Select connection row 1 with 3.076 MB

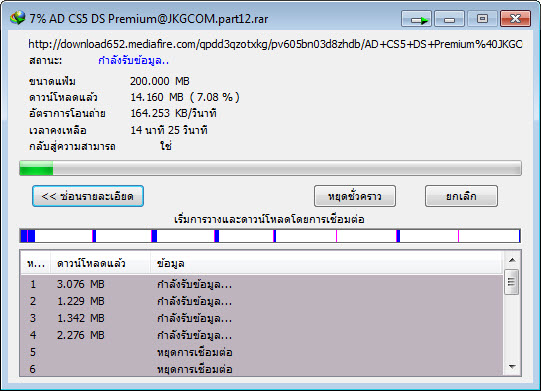(261, 284)
